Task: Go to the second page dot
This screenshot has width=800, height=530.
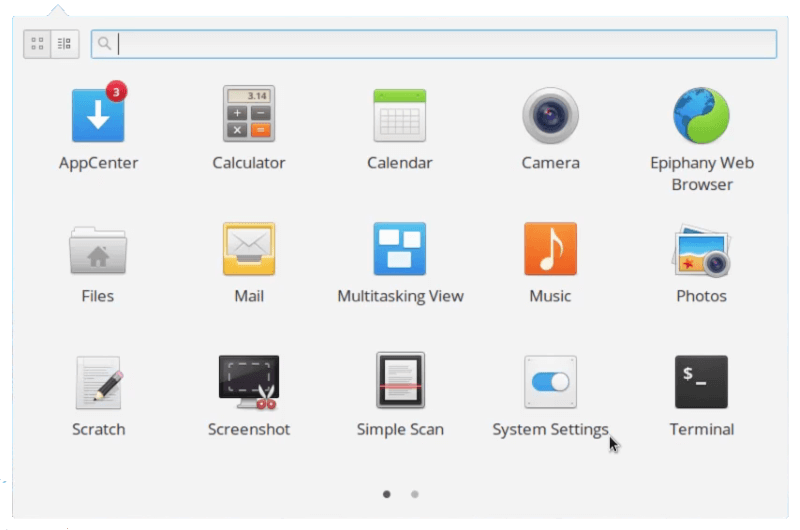Action: 415,494
